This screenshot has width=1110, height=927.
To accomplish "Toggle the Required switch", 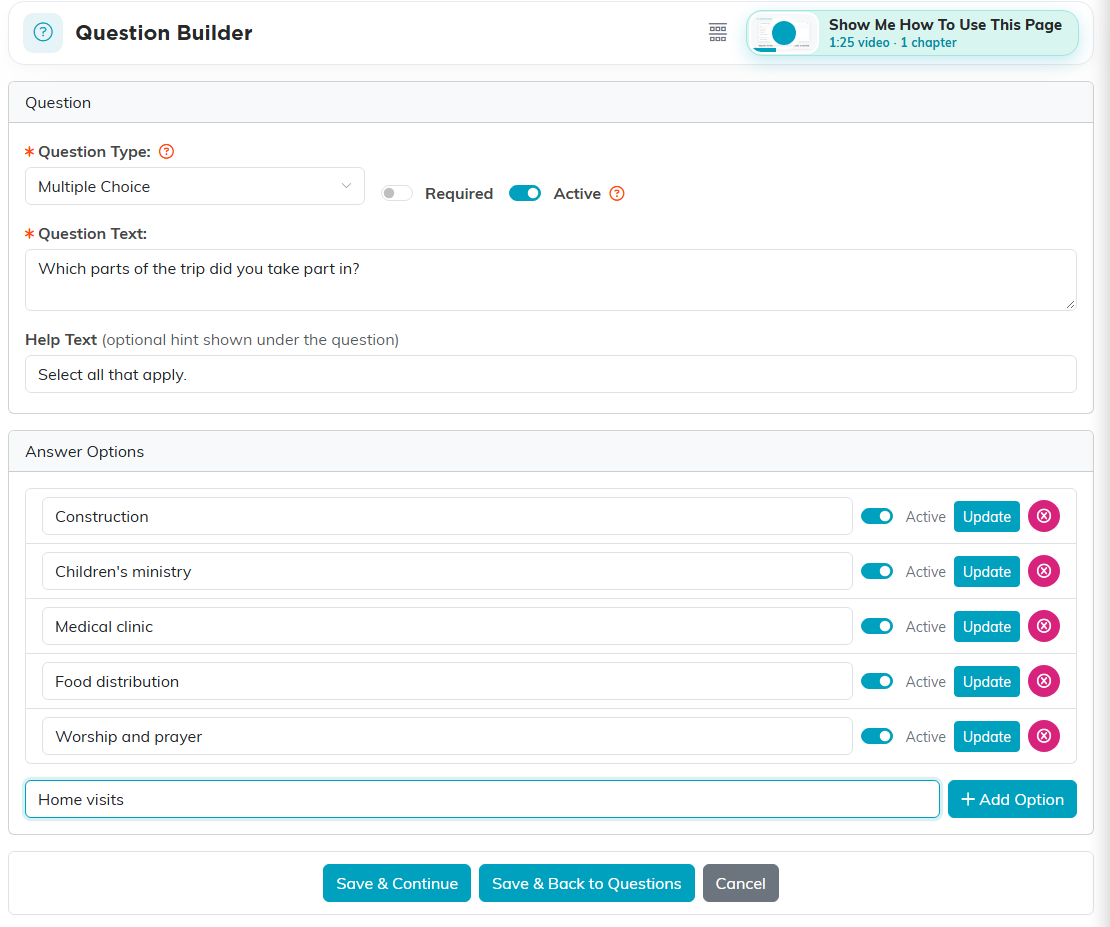I will 397,193.
